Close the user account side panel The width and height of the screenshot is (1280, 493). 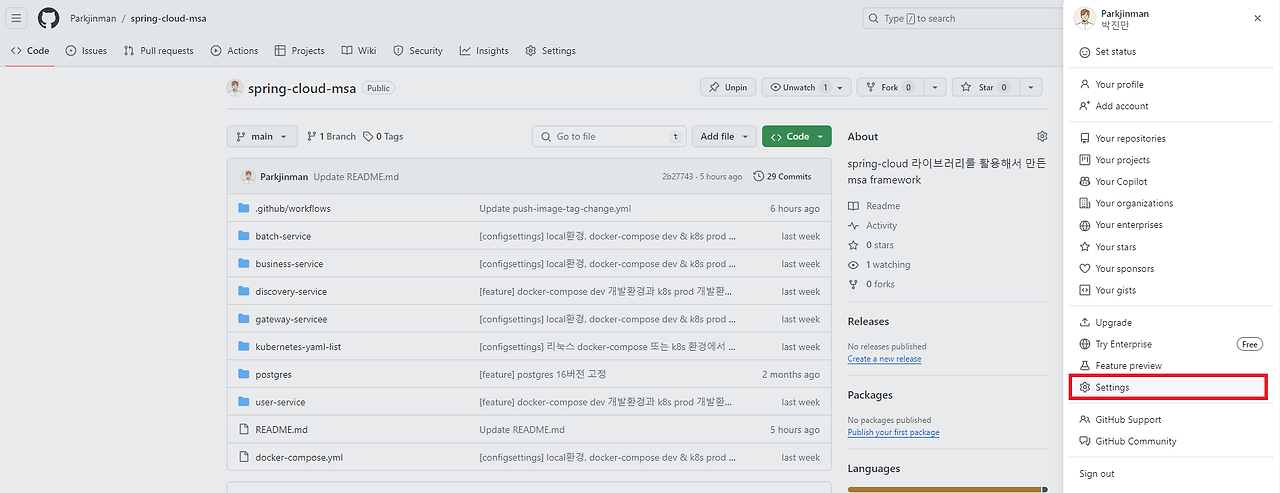click(x=1257, y=18)
